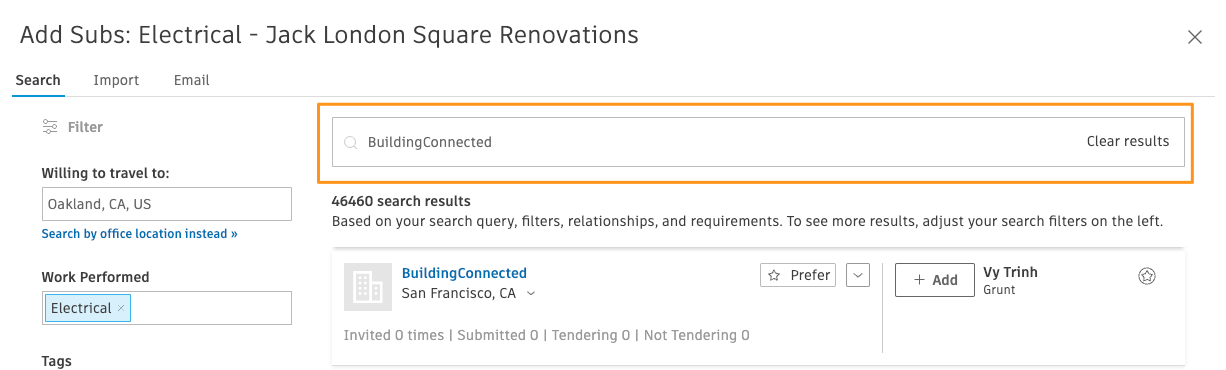Remove the Electrical tag with x
Image resolution: width=1226 pixels, height=370 pixels.
tap(121, 308)
